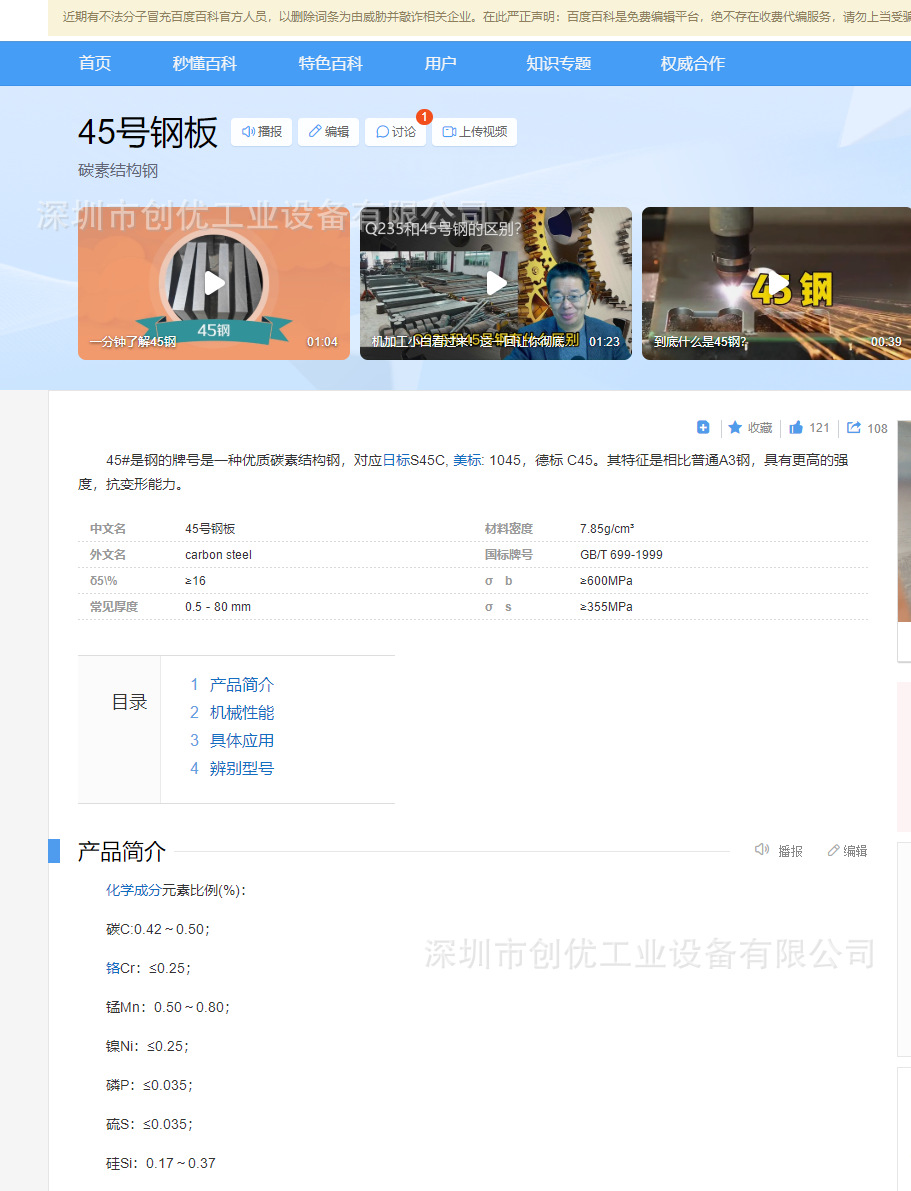Open the 知识专题 menu item

pos(558,63)
